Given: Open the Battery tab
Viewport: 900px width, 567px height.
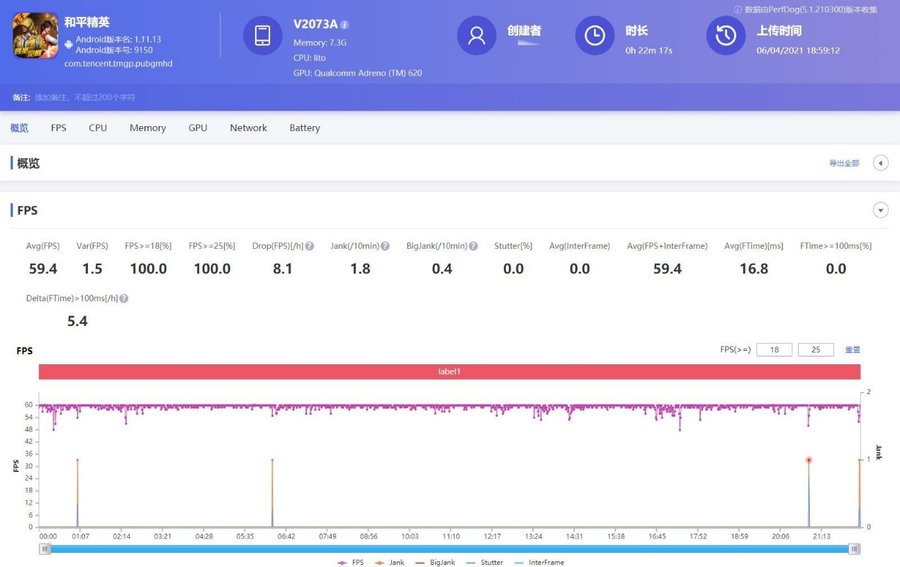Looking at the screenshot, I should (304, 128).
